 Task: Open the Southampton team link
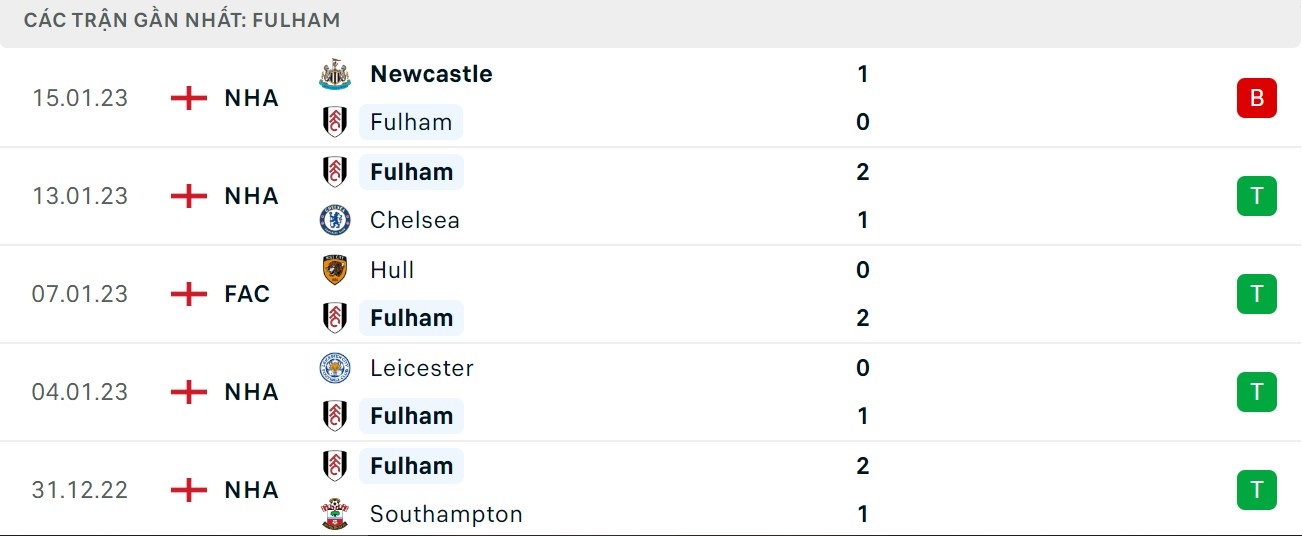coord(446,514)
